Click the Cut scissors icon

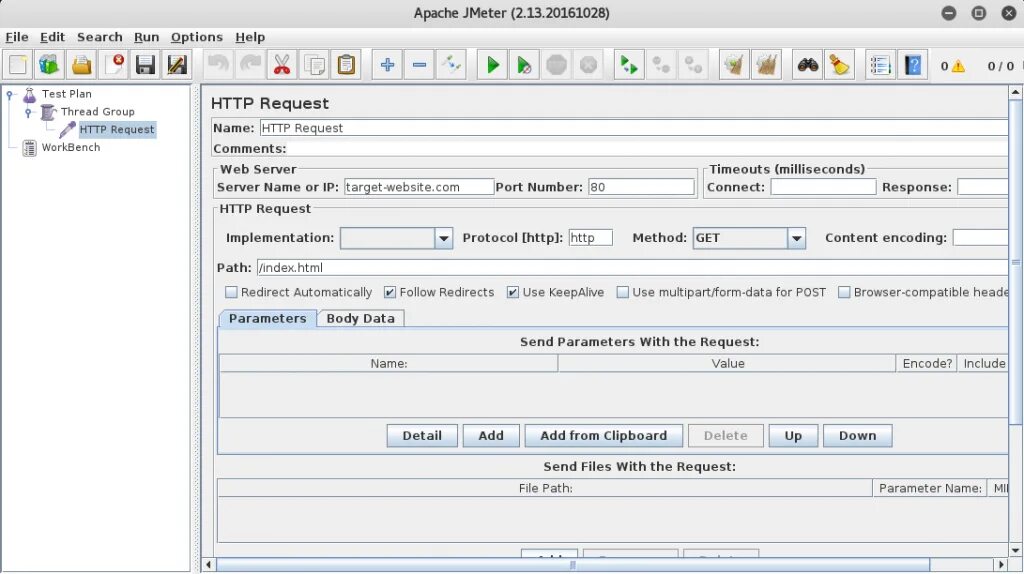pyautogui.click(x=282, y=65)
